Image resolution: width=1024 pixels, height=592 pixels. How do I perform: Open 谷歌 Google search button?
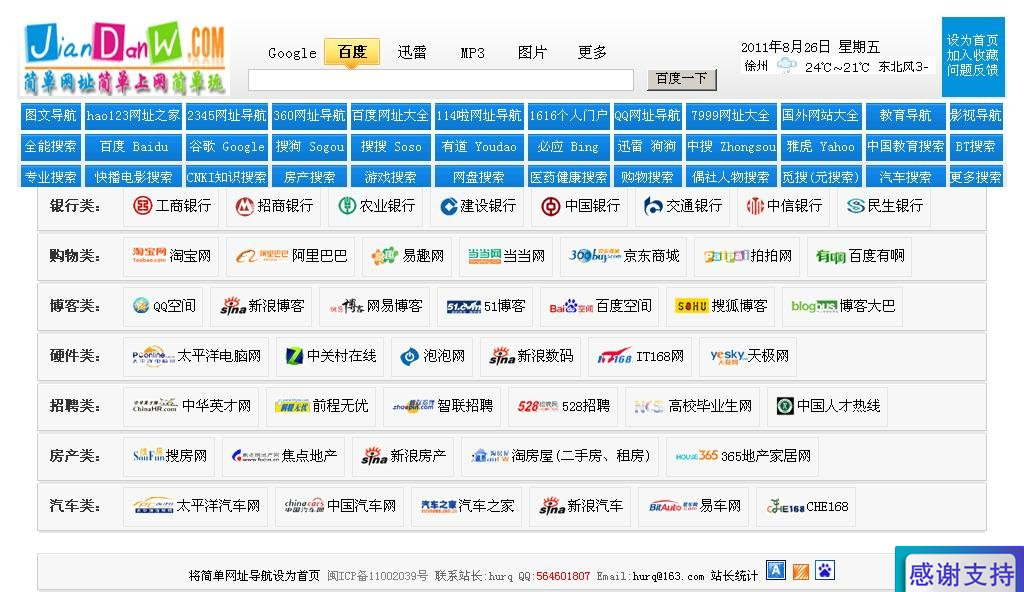point(227,147)
